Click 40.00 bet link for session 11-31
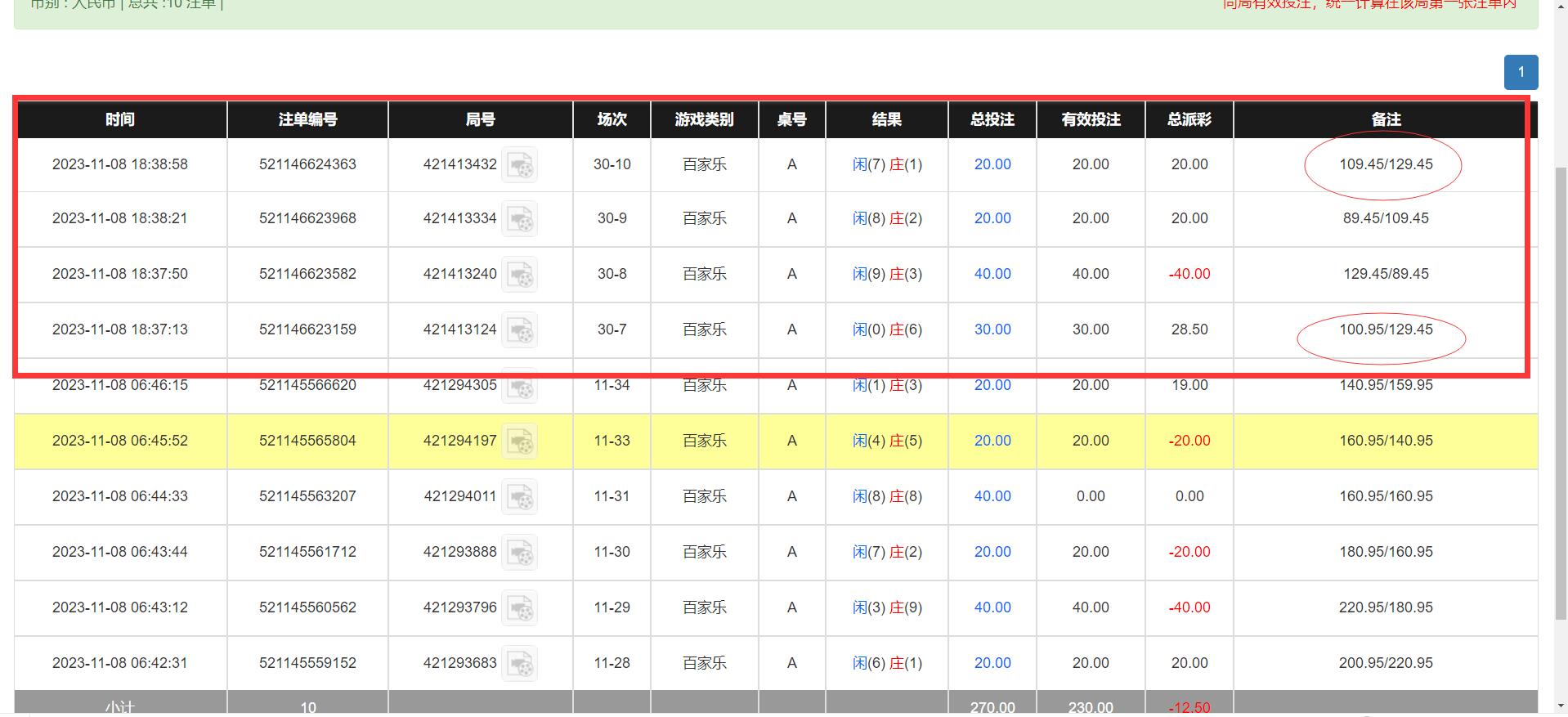 tap(992, 496)
